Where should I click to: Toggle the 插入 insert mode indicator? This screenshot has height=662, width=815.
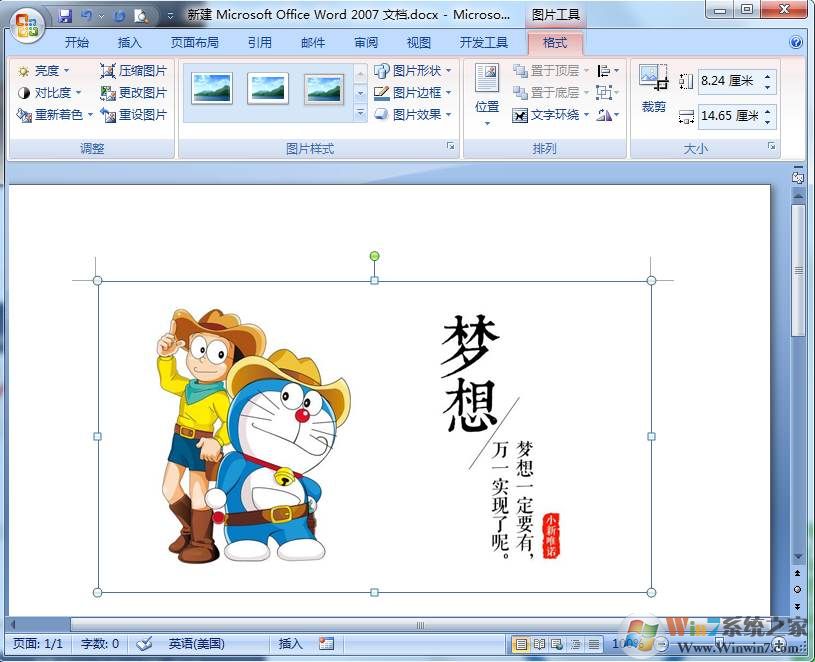(290, 644)
